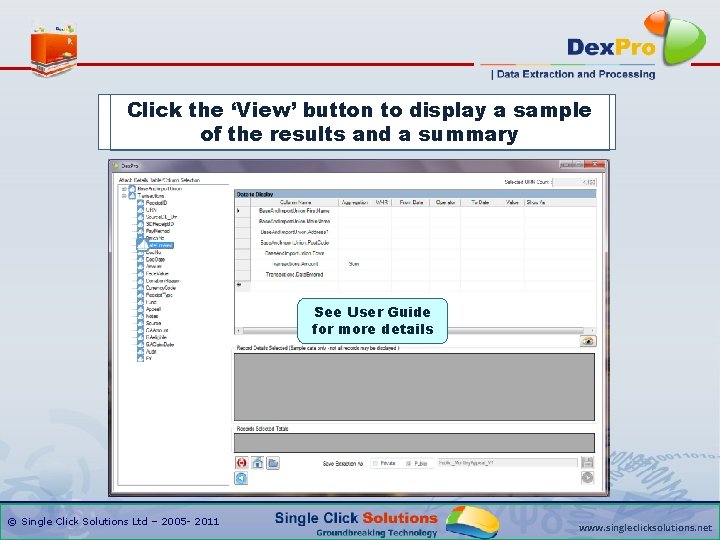Select Audit in the tree
The height and width of the screenshot is (540, 720).
tap(151, 352)
